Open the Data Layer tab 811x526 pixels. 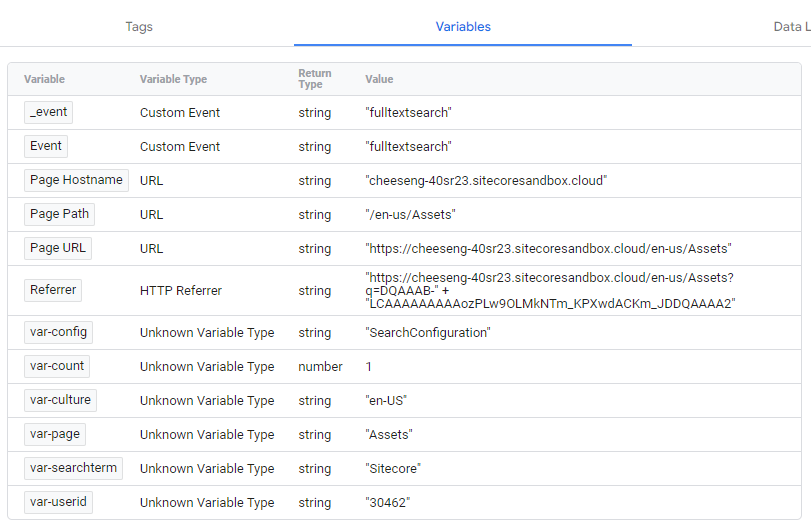791,27
